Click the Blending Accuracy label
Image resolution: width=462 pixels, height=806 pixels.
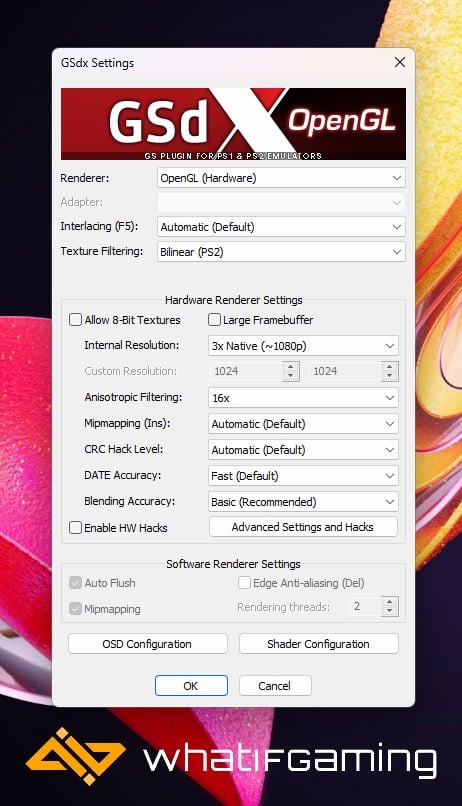click(130, 501)
